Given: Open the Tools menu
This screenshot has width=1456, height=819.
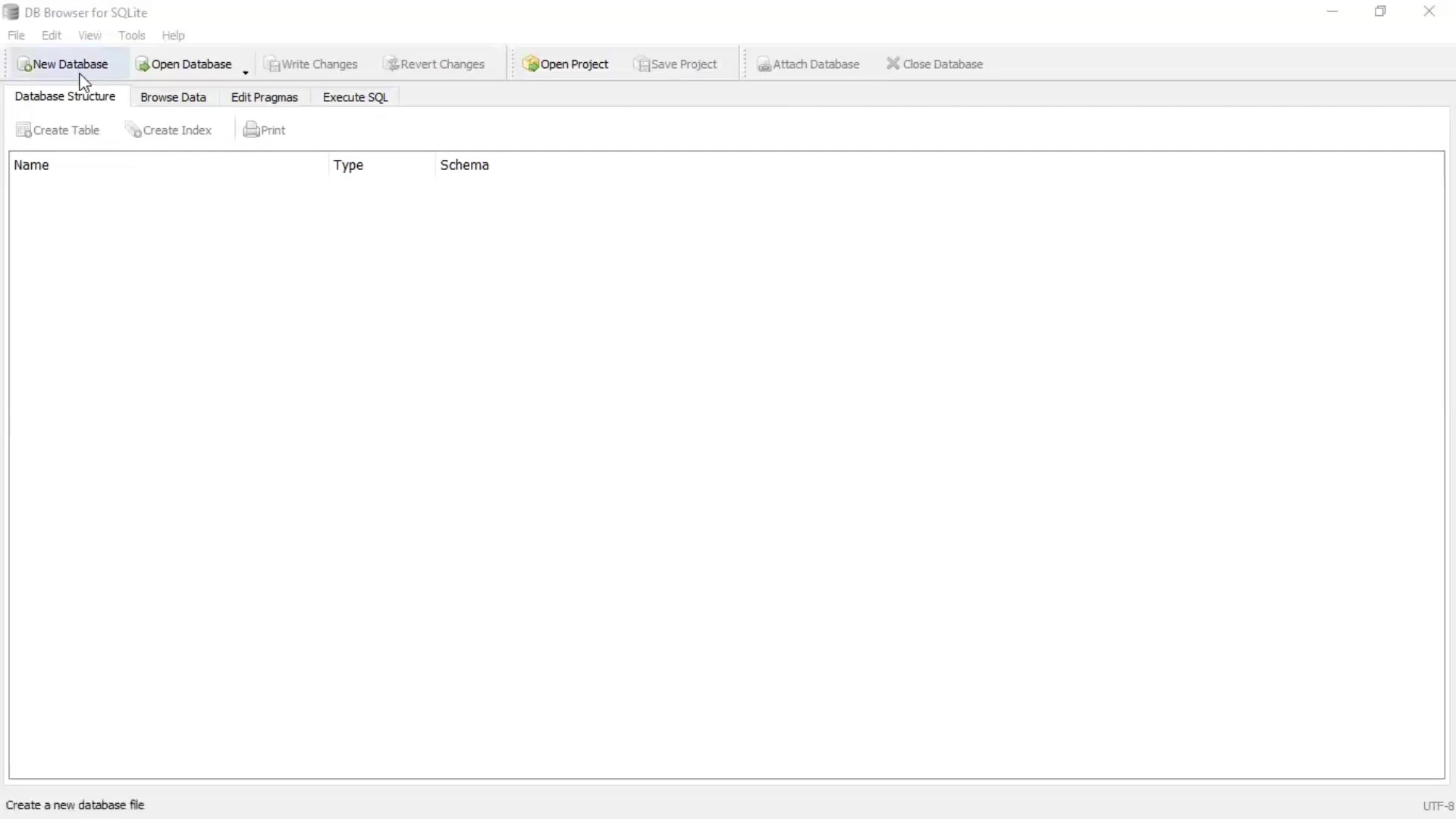Looking at the screenshot, I should 132,35.
